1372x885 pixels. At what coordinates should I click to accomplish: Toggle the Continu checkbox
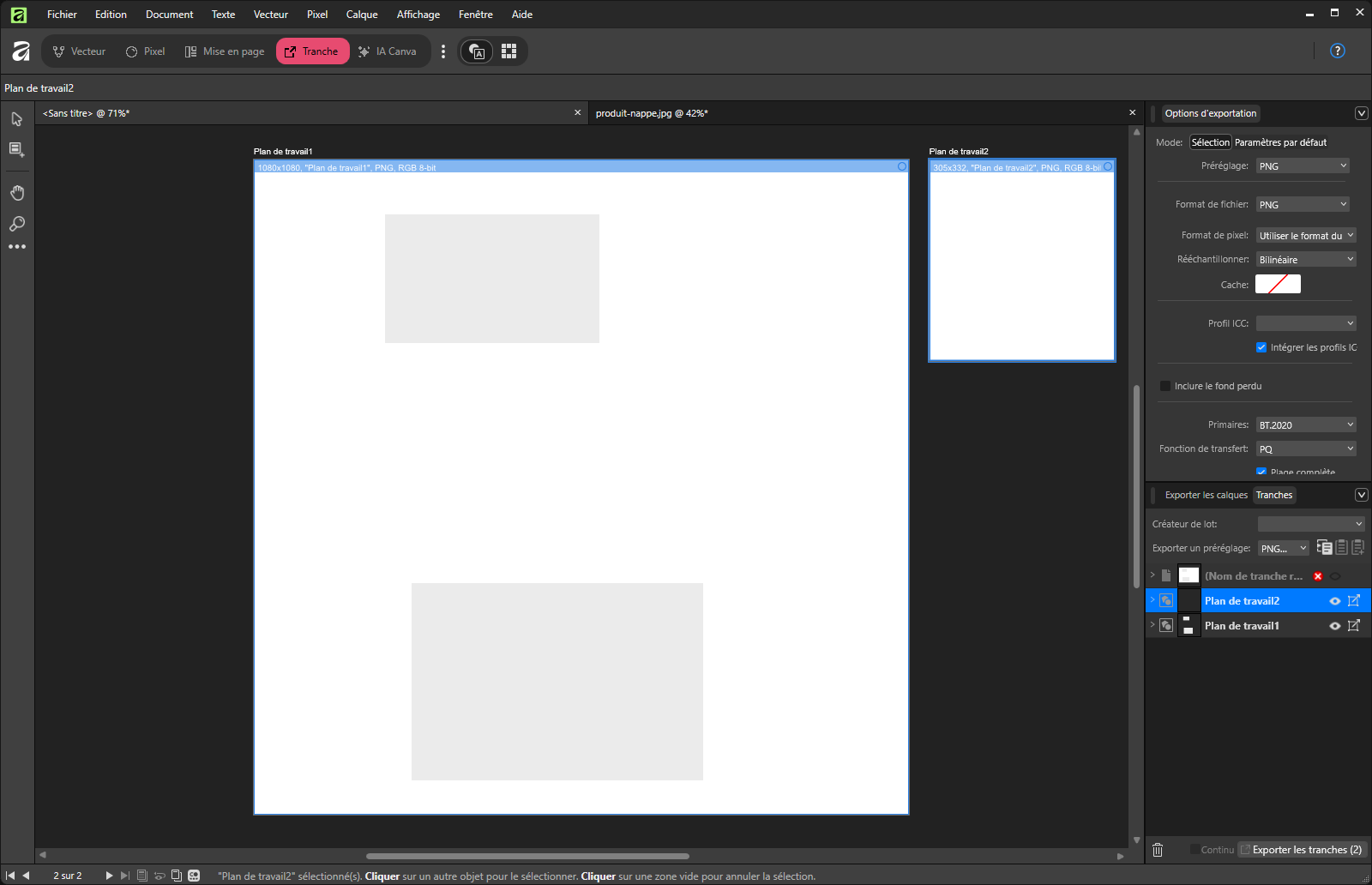pos(1194,850)
